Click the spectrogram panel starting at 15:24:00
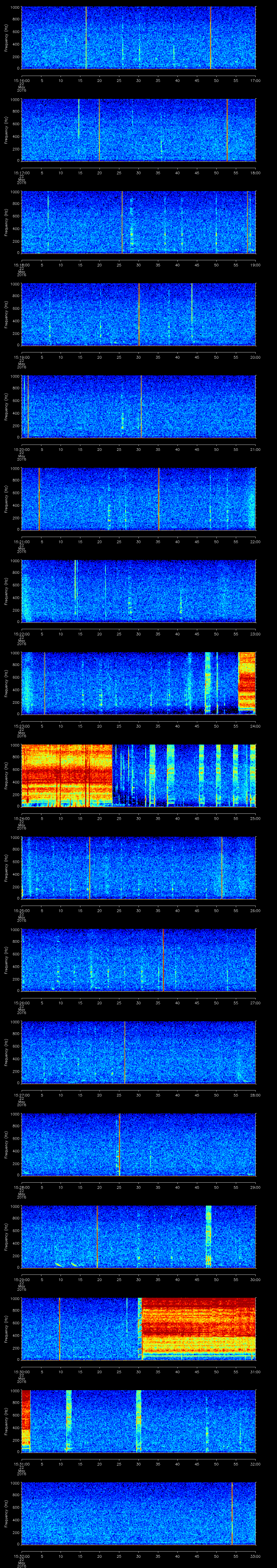277x1568 pixels. click(139, 775)
